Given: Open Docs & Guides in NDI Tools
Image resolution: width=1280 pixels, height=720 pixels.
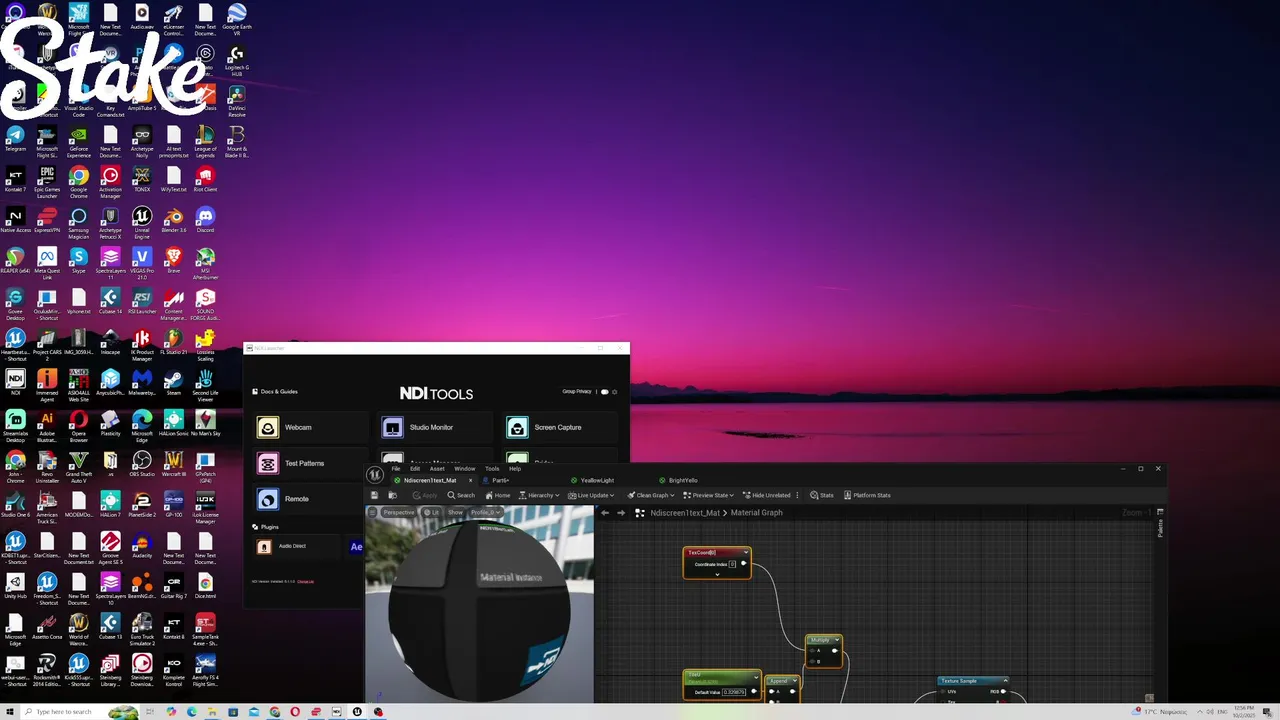Looking at the screenshot, I should coord(275,392).
